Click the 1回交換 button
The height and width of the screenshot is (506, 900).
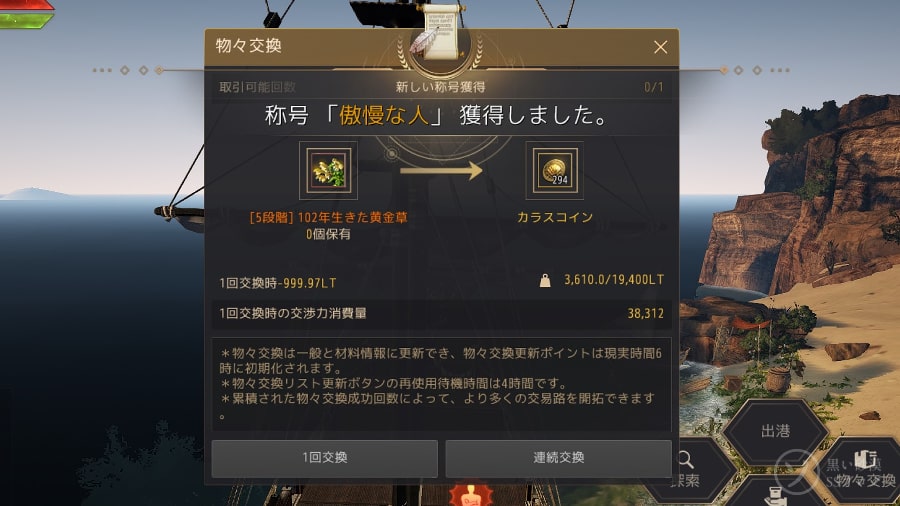[x=325, y=458]
